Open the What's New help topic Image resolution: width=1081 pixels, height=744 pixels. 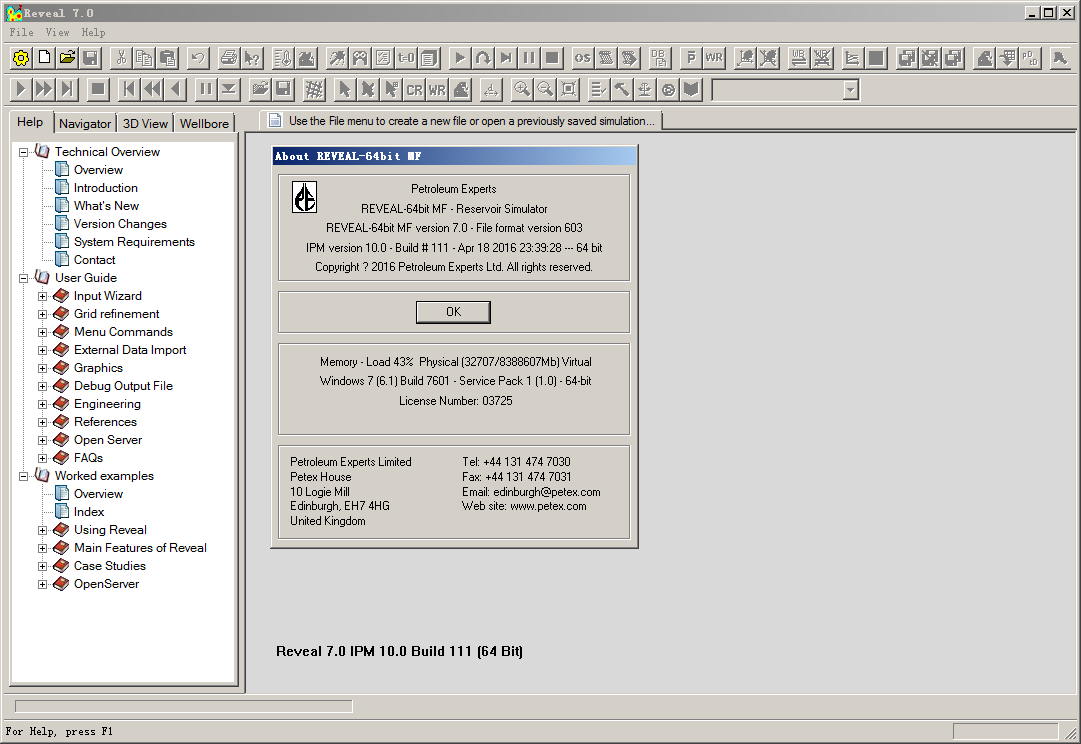(106, 205)
